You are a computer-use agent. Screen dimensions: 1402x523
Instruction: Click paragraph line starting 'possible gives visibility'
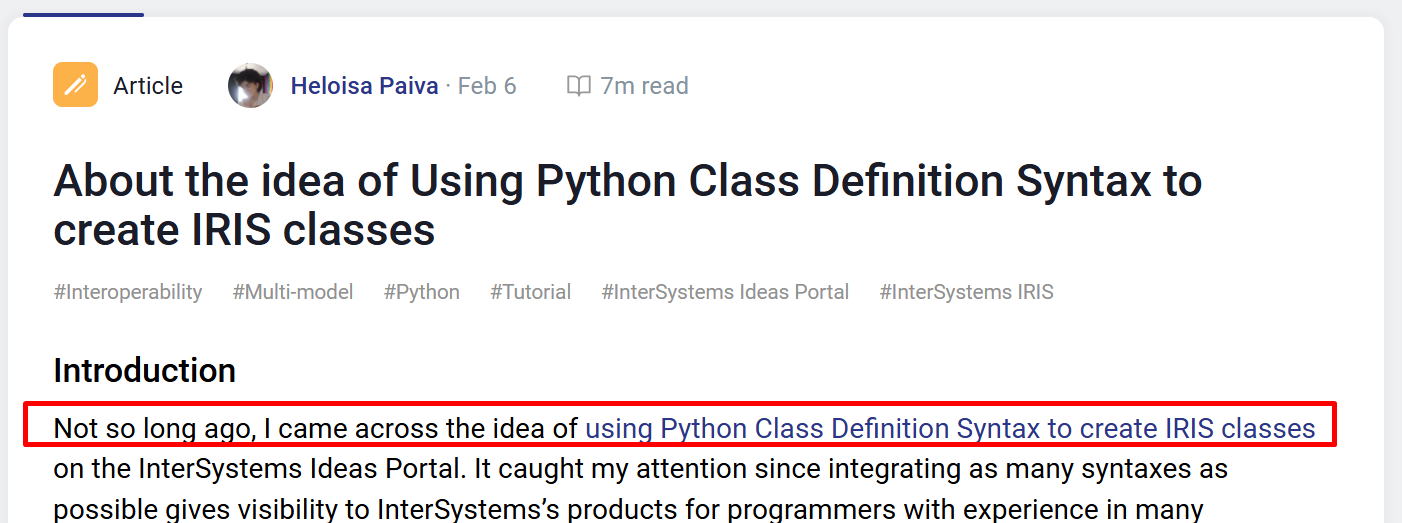628,508
